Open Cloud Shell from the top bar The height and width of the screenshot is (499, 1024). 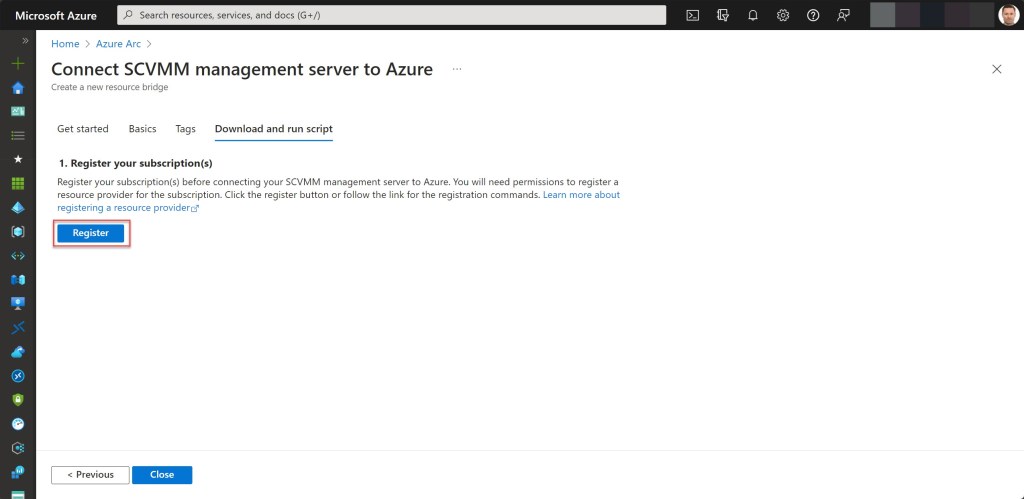point(692,15)
